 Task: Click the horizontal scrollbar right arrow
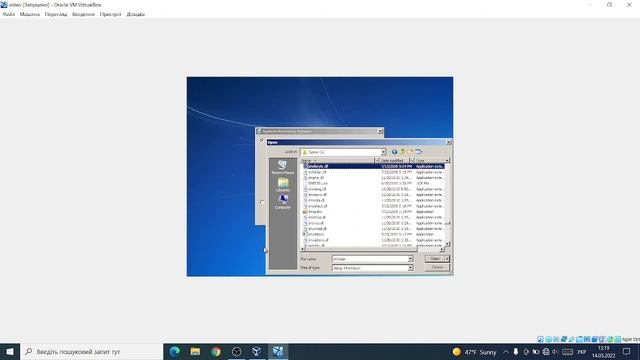(x=442, y=249)
